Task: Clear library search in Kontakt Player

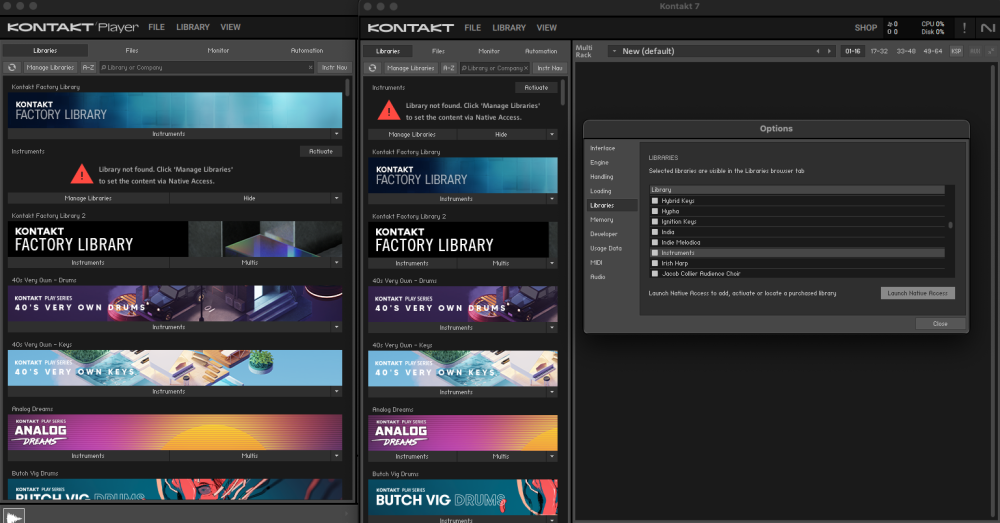Action: (x=311, y=67)
